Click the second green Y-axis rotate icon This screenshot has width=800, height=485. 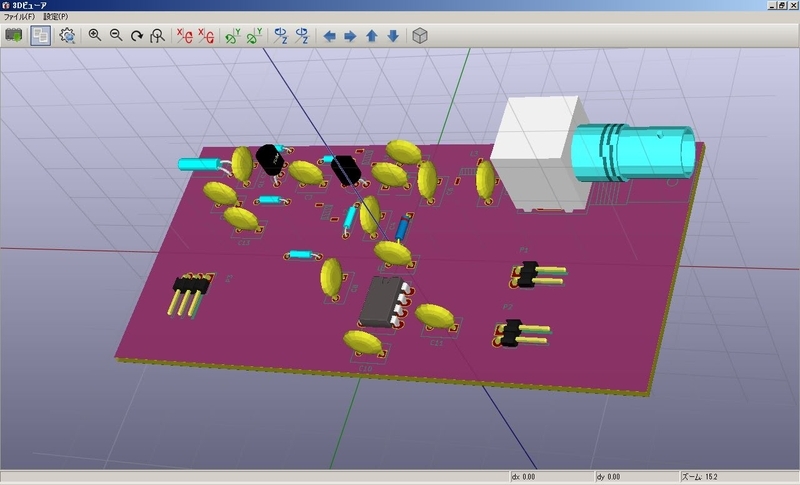click(254, 36)
